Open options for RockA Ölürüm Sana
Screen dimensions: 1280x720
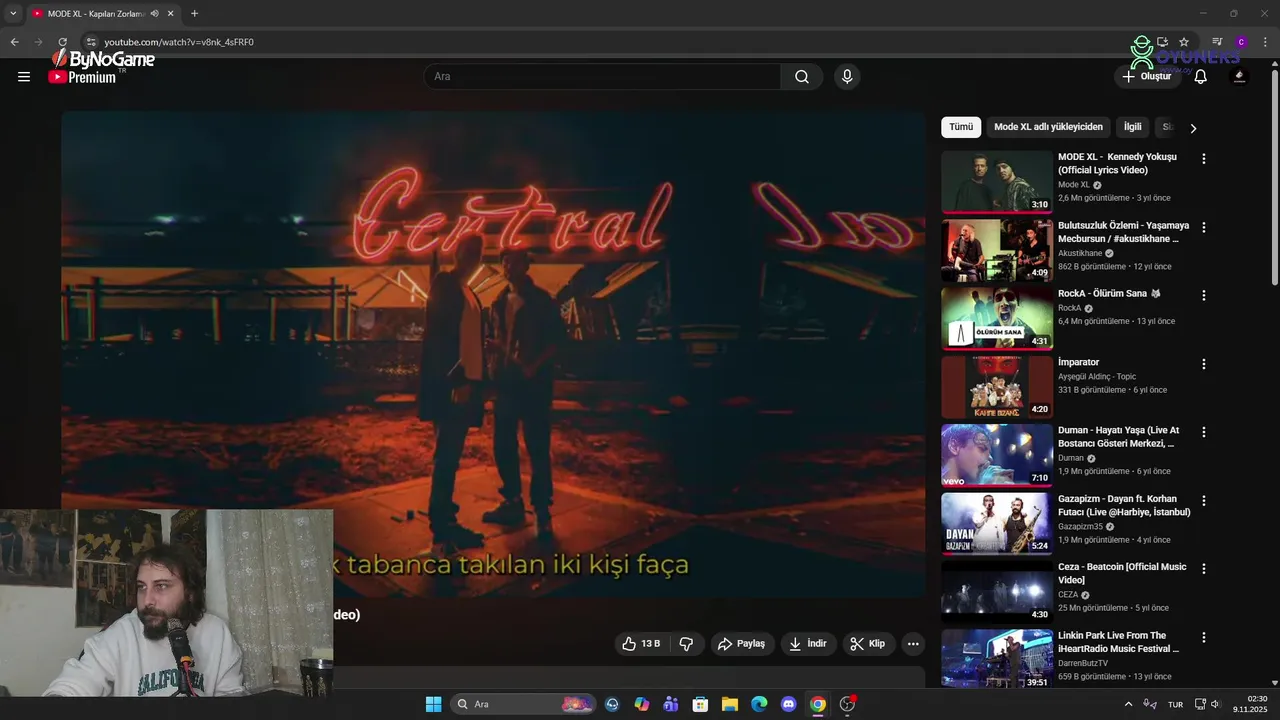click(x=1203, y=296)
